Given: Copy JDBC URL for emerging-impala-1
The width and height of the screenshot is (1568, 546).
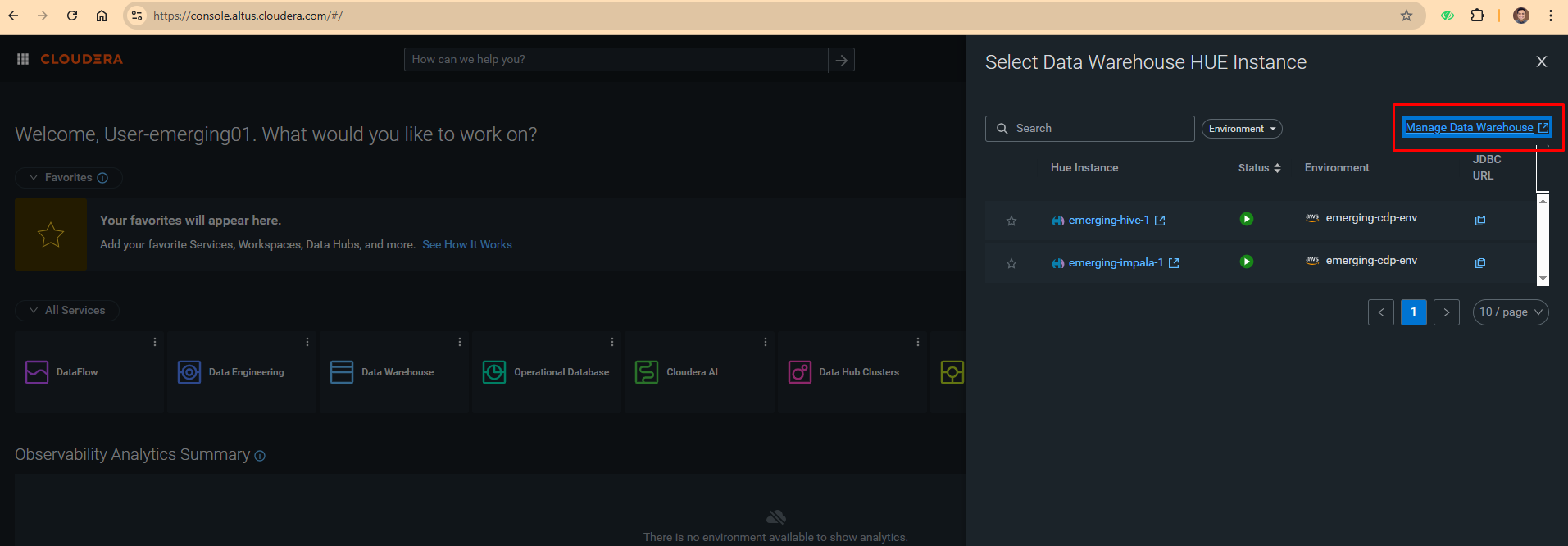Looking at the screenshot, I should [x=1480, y=263].
